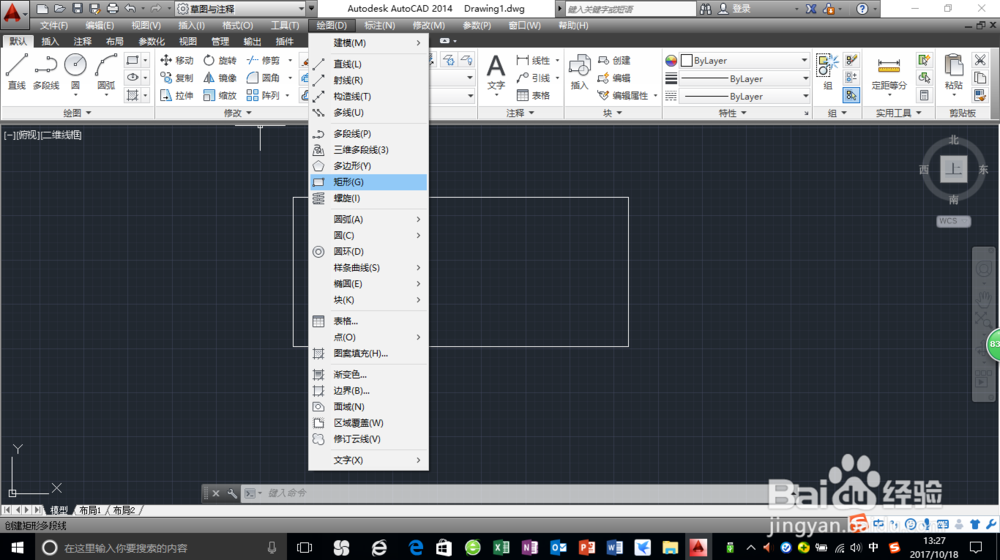Expand the 修改 ribbon panel title
This screenshot has height=560, width=1000.
(237, 113)
